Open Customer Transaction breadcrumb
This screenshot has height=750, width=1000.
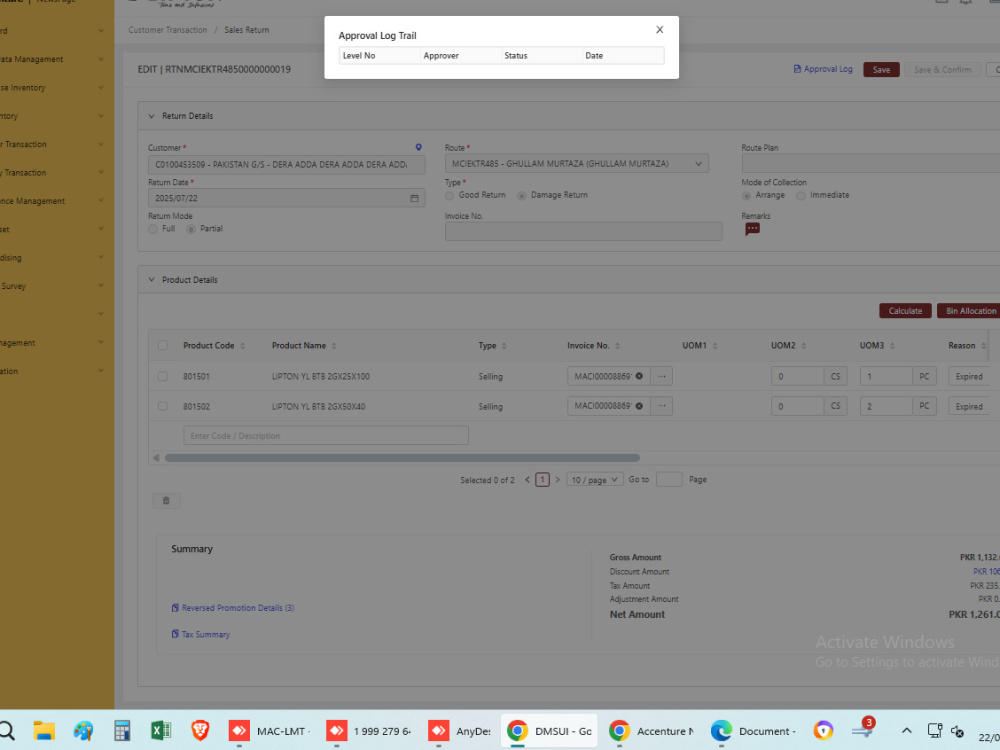coord(168,30)
